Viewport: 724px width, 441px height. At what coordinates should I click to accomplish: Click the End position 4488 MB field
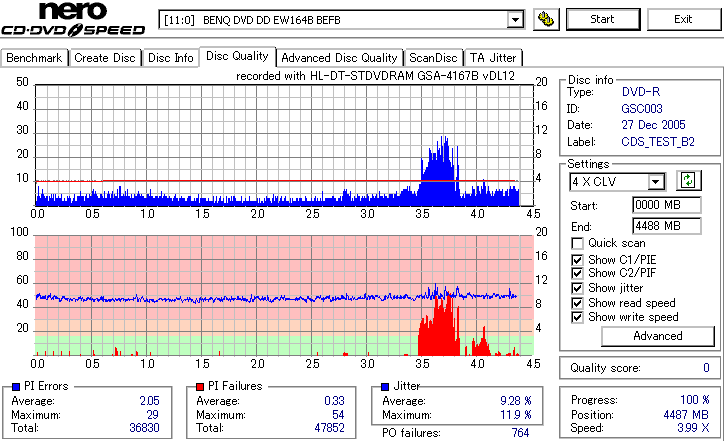click(x=666, y=226)
